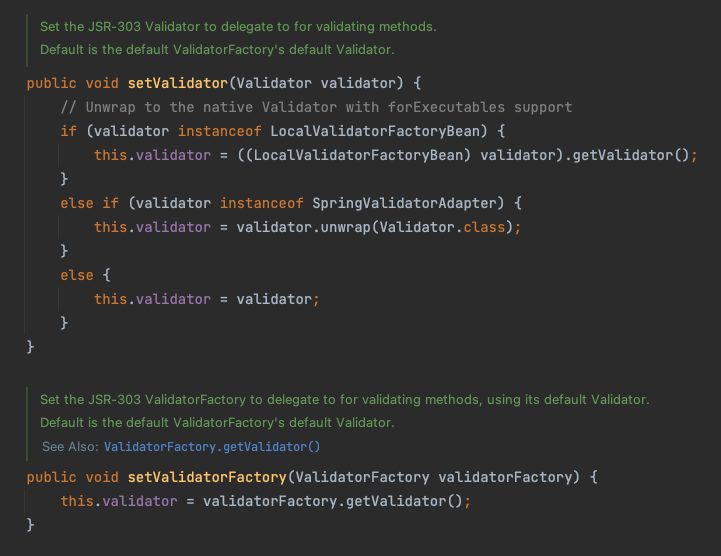Click the 'public void' keywords before setValidatorFactory
721x556 pixels.
(72, 477)
